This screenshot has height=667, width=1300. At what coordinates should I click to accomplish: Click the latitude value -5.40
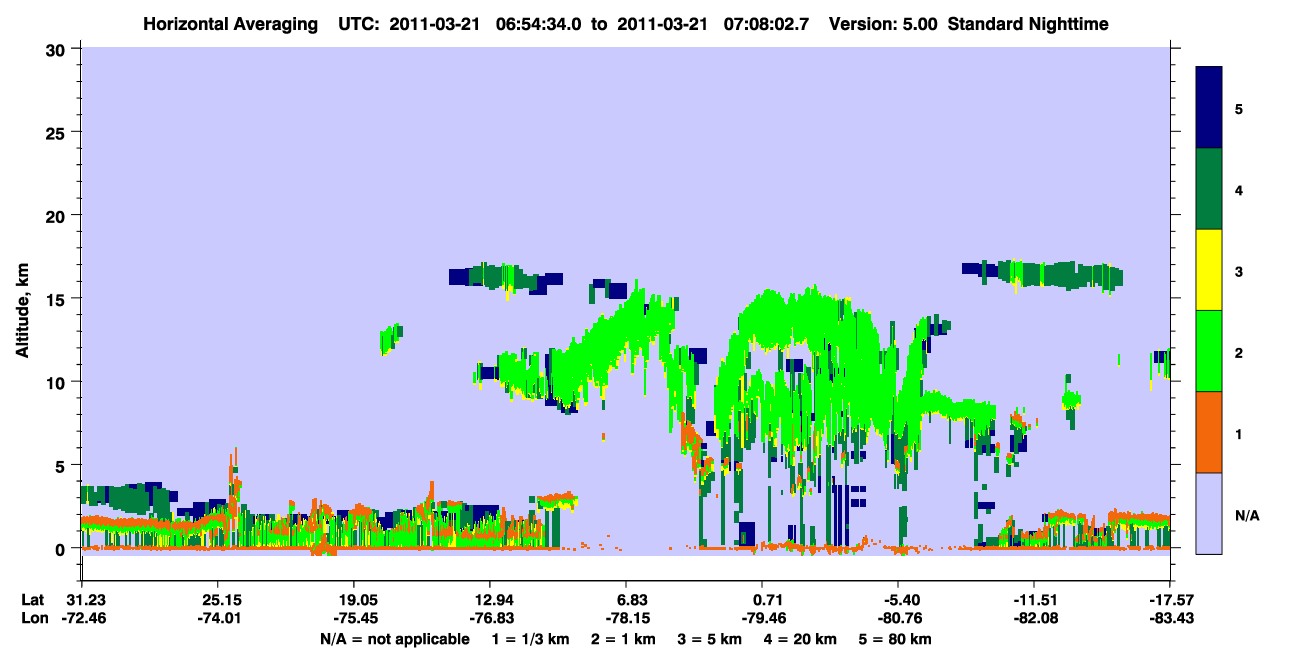coord(898,600)
